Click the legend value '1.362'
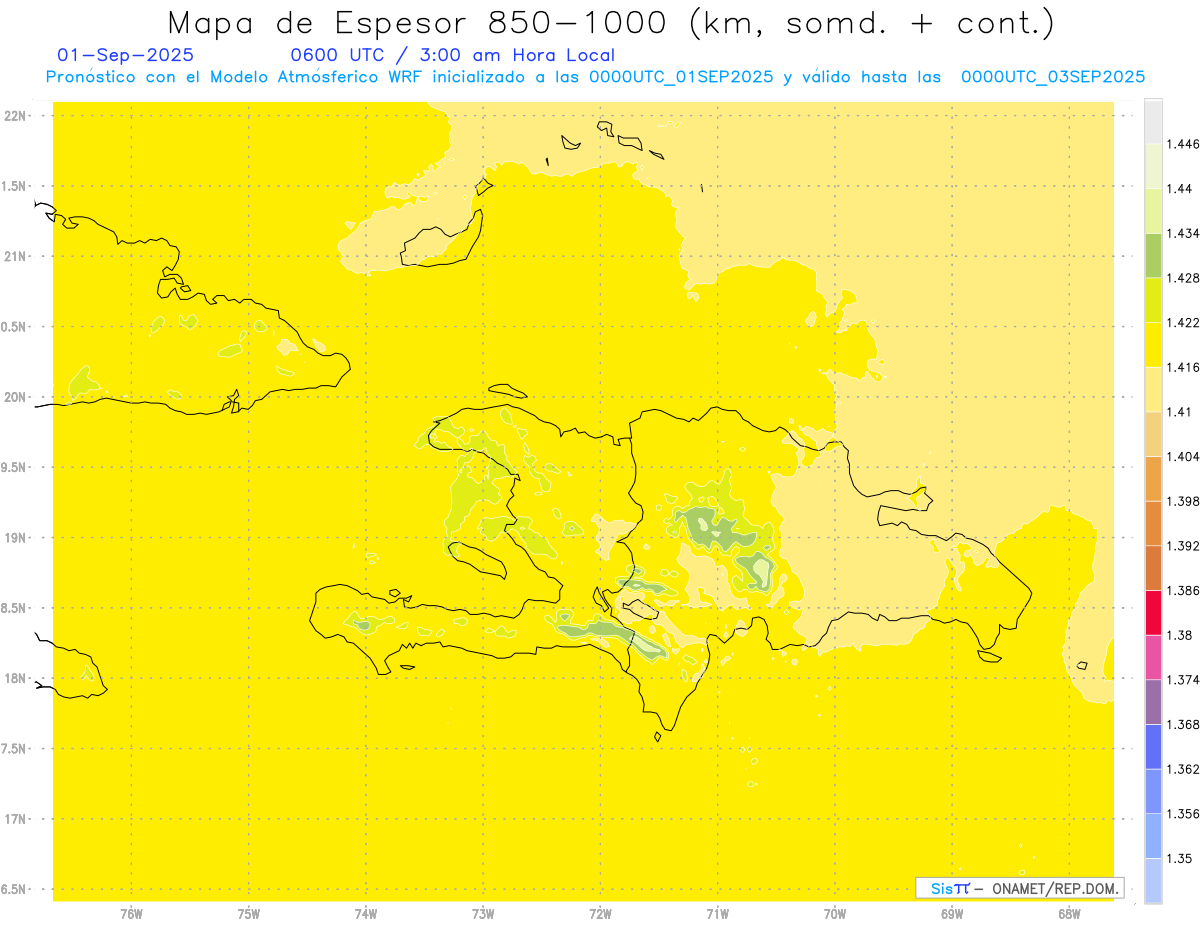The height and width of the screenshot is (927, 1200). (x=1185, y=769)
